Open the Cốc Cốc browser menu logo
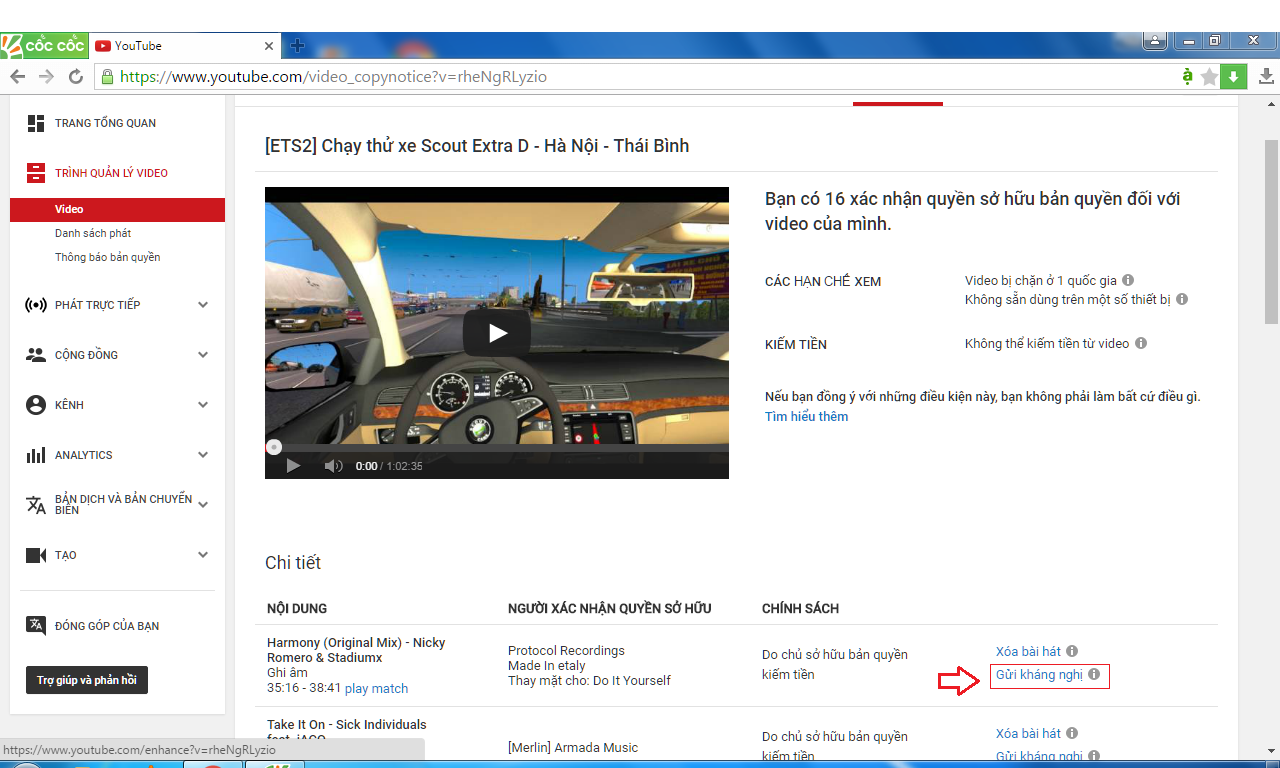1280x768 pixels. 44,46
